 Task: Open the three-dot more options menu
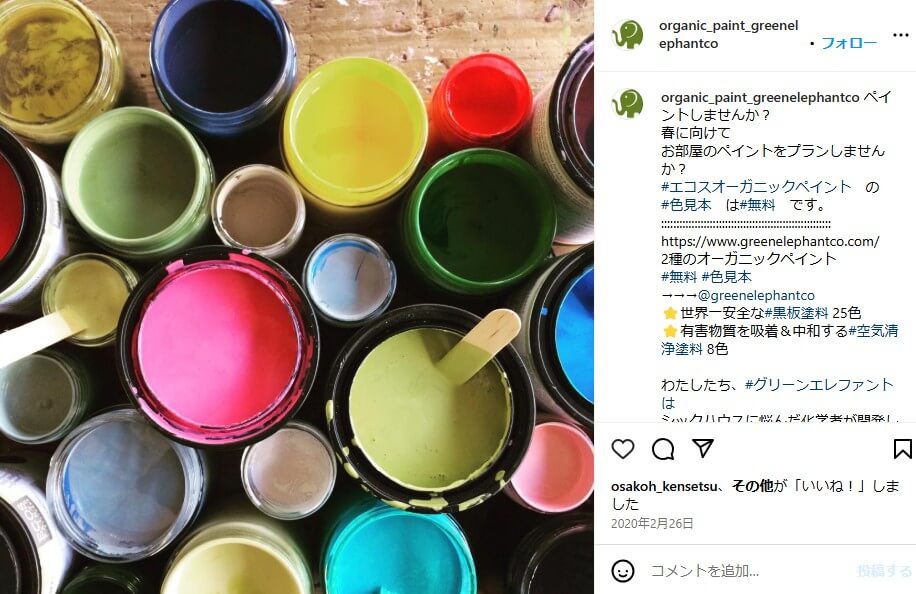point(901,35)
